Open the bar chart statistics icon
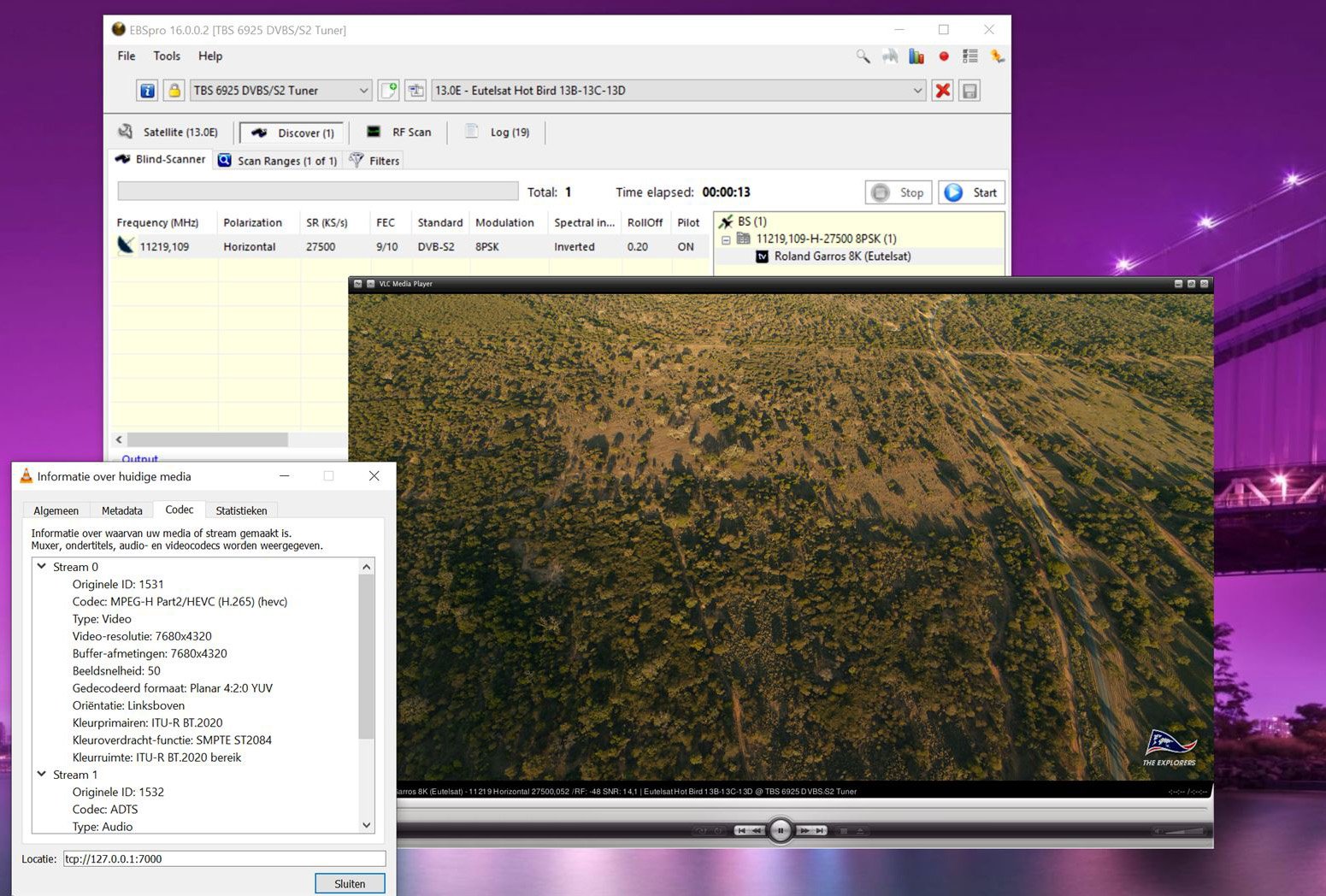Image resolution: width=1326 pixels, height=896 pixels. (916, 56)
